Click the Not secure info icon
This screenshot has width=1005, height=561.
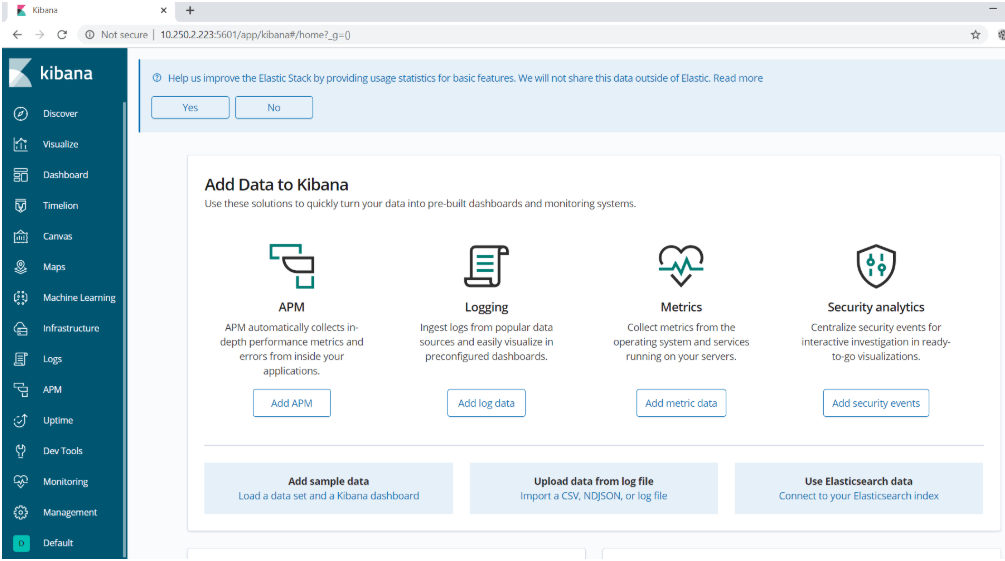coord(90,35)
